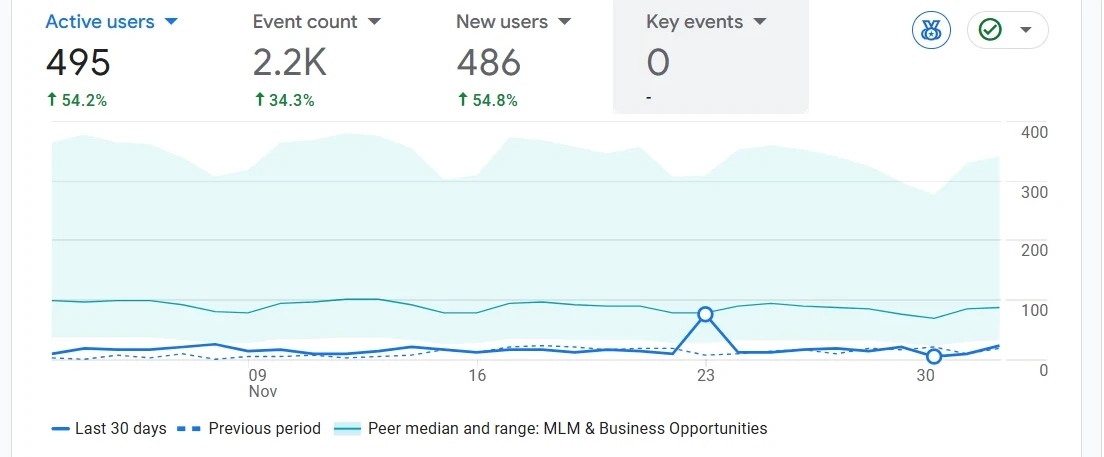Select the Key events metric tab

click(x=695, y=21)
